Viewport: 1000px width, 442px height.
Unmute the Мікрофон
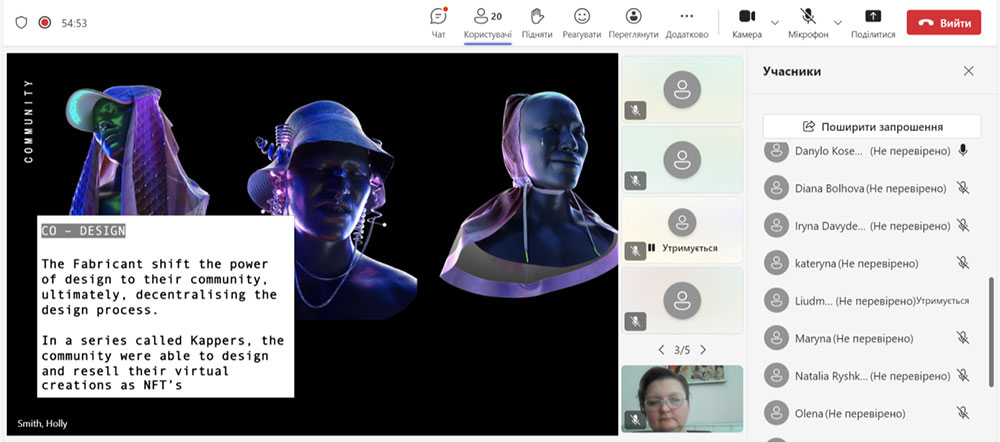[x=808, y=23]
